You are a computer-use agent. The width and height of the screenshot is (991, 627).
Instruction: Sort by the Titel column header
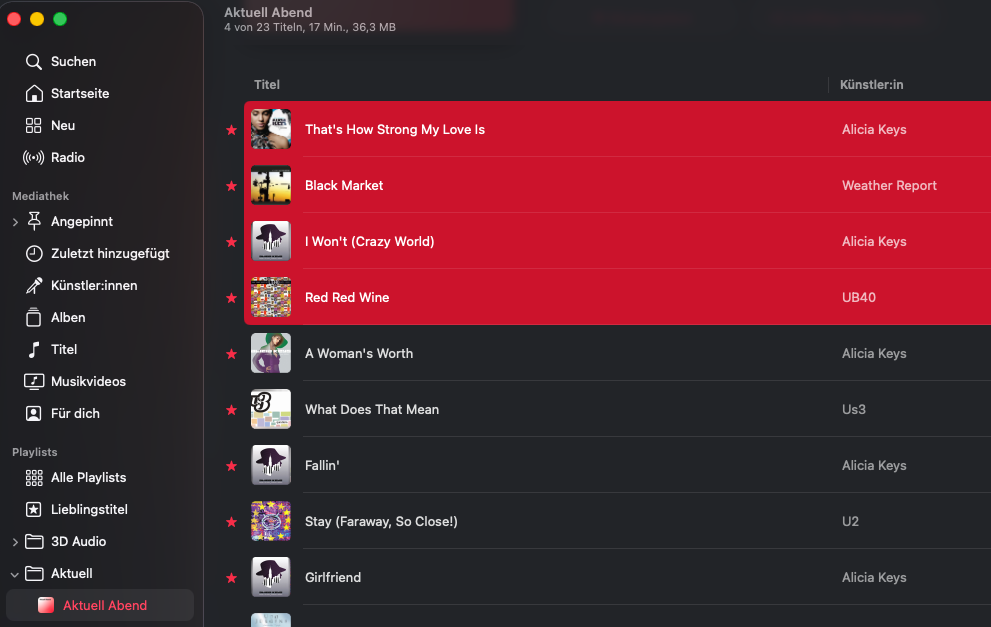click(x=267, y=85)
